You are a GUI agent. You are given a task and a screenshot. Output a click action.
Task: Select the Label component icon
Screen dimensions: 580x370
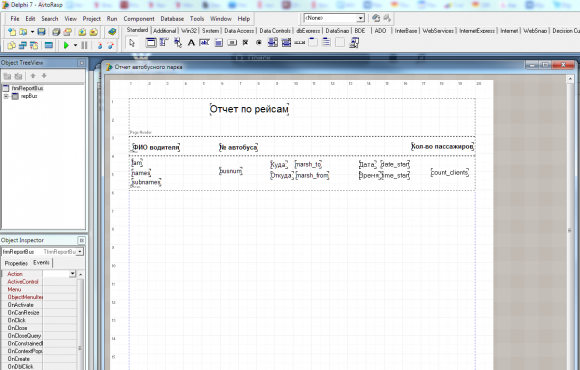pyautogui.click(x=191, y=43)
